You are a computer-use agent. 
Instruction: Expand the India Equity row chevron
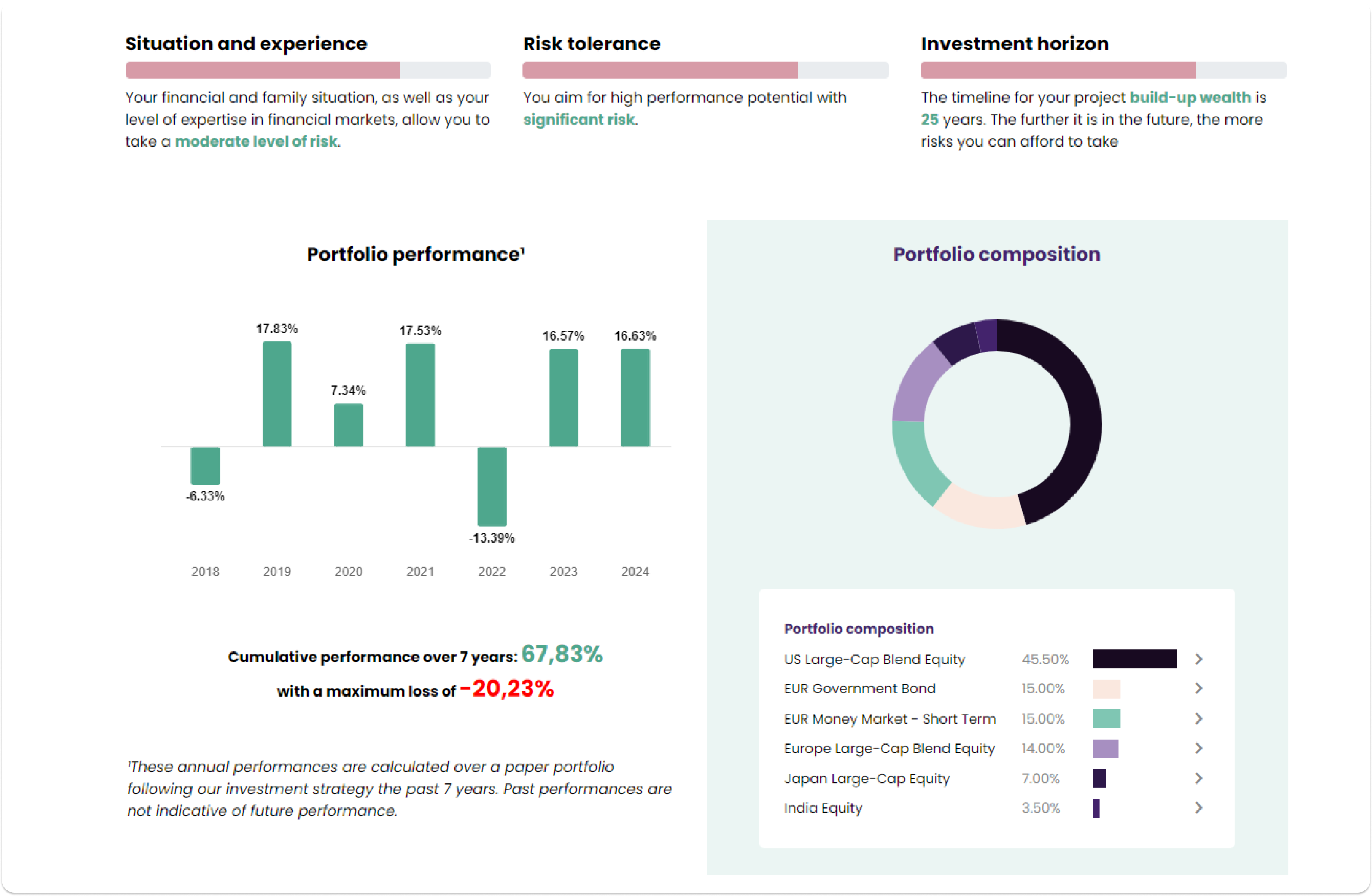coord(1198,808)
